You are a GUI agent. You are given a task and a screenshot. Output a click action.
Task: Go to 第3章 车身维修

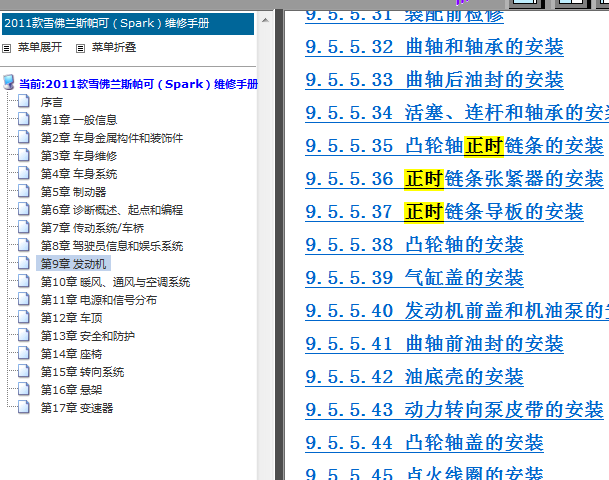79,156
